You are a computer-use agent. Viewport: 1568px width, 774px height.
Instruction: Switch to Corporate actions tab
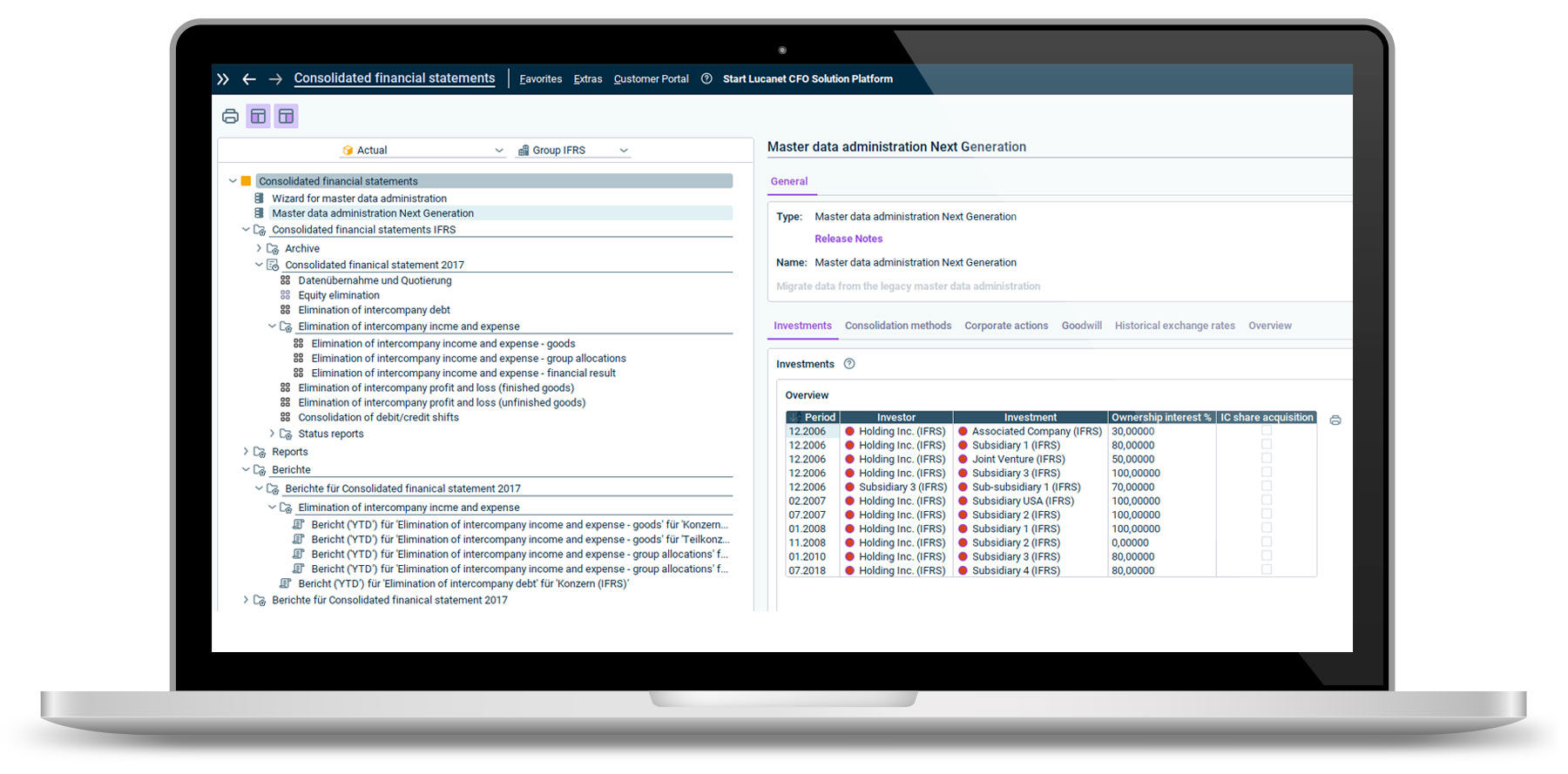1006,326
